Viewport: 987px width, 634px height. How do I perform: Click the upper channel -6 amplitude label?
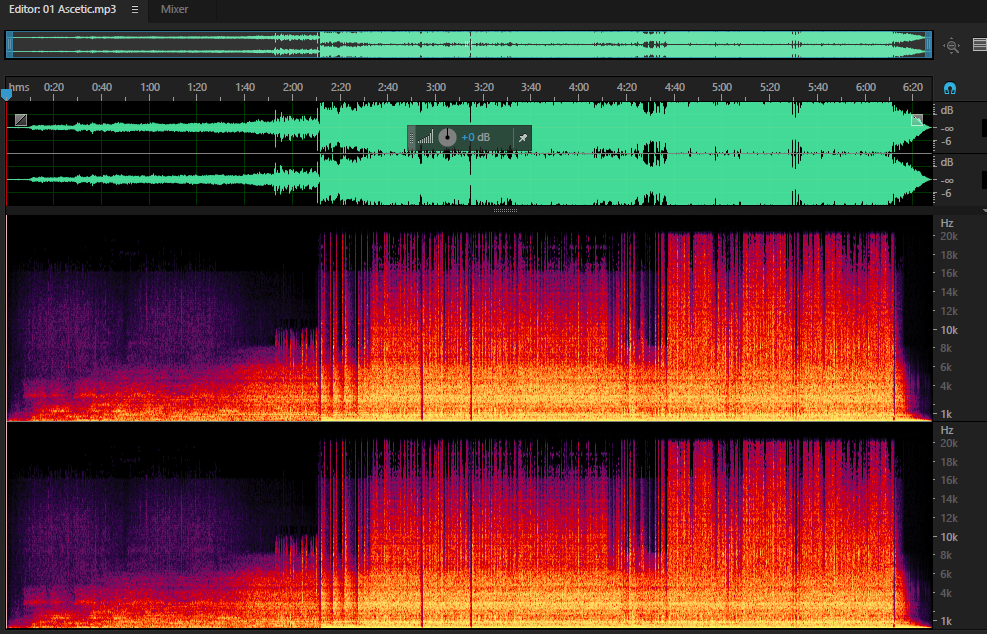[947, 142]
